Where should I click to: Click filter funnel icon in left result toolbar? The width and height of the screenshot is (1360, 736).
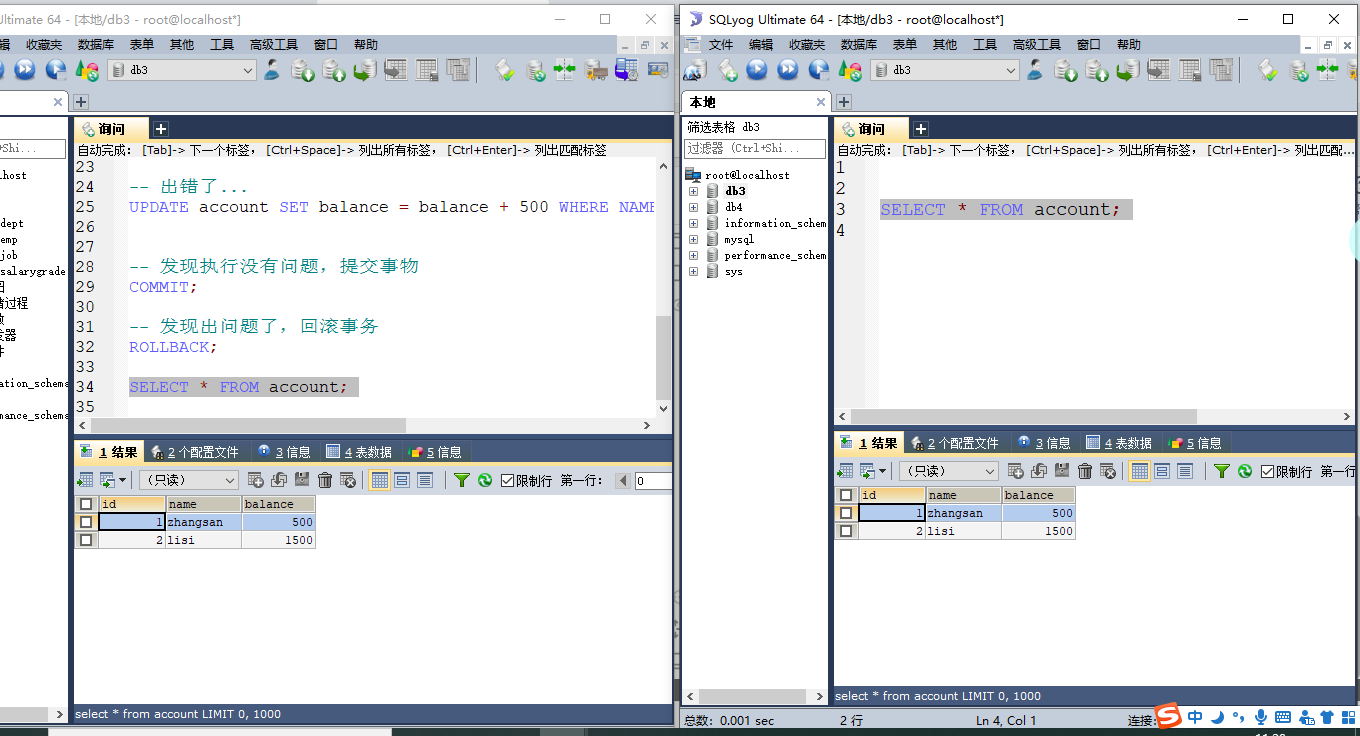pos(461,480)
